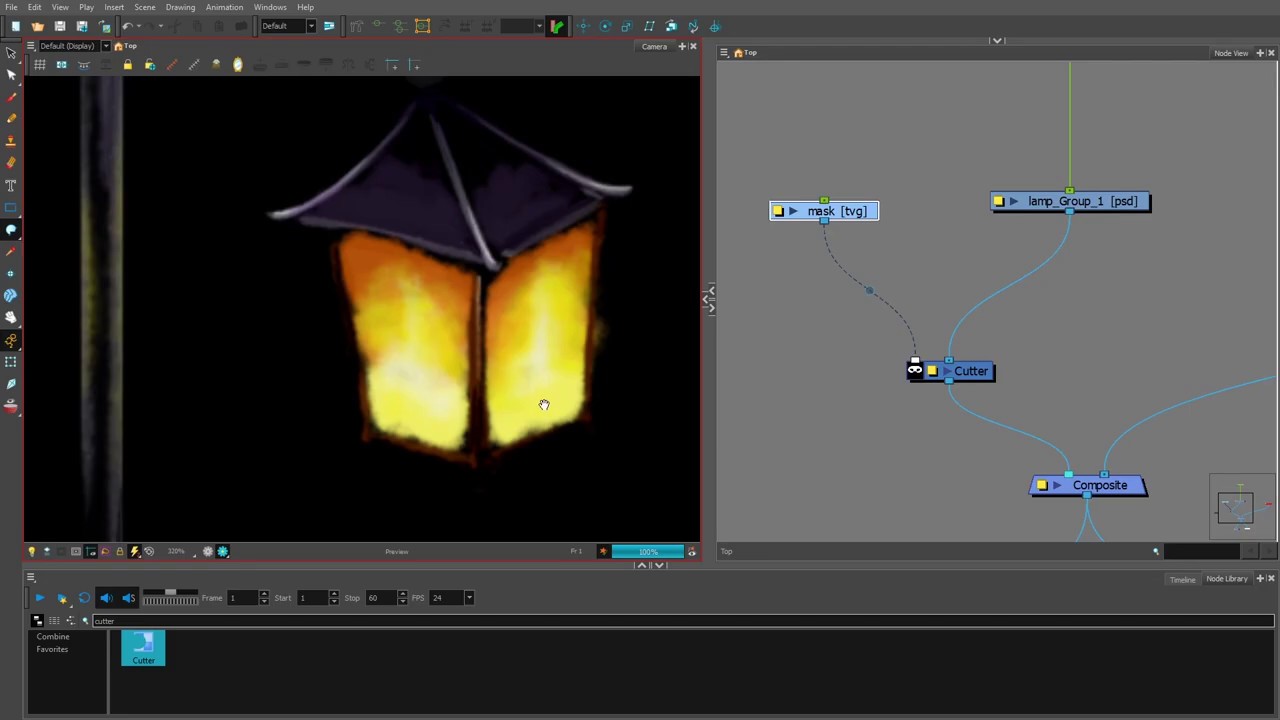Click the yellow lock icon
The height and width of the screenshot is (720, 1280).
tap(127, 65)
